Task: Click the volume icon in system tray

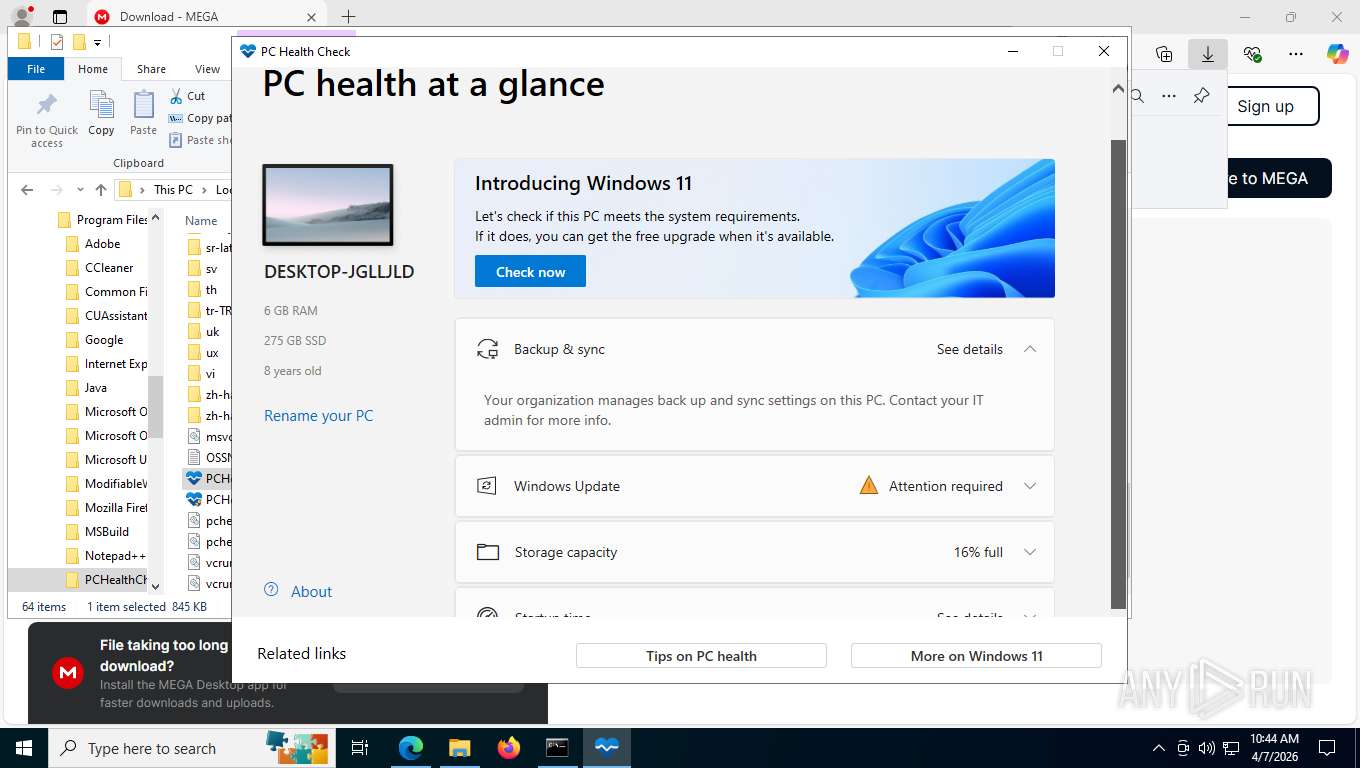Action: (x=1206, y=748)
